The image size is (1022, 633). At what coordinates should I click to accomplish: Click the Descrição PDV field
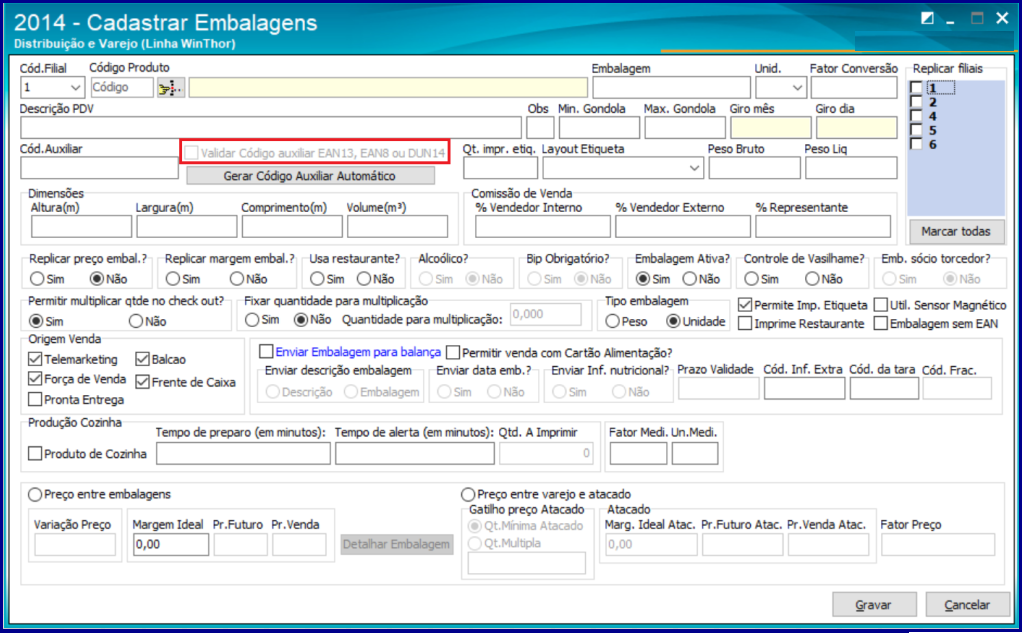271,128
